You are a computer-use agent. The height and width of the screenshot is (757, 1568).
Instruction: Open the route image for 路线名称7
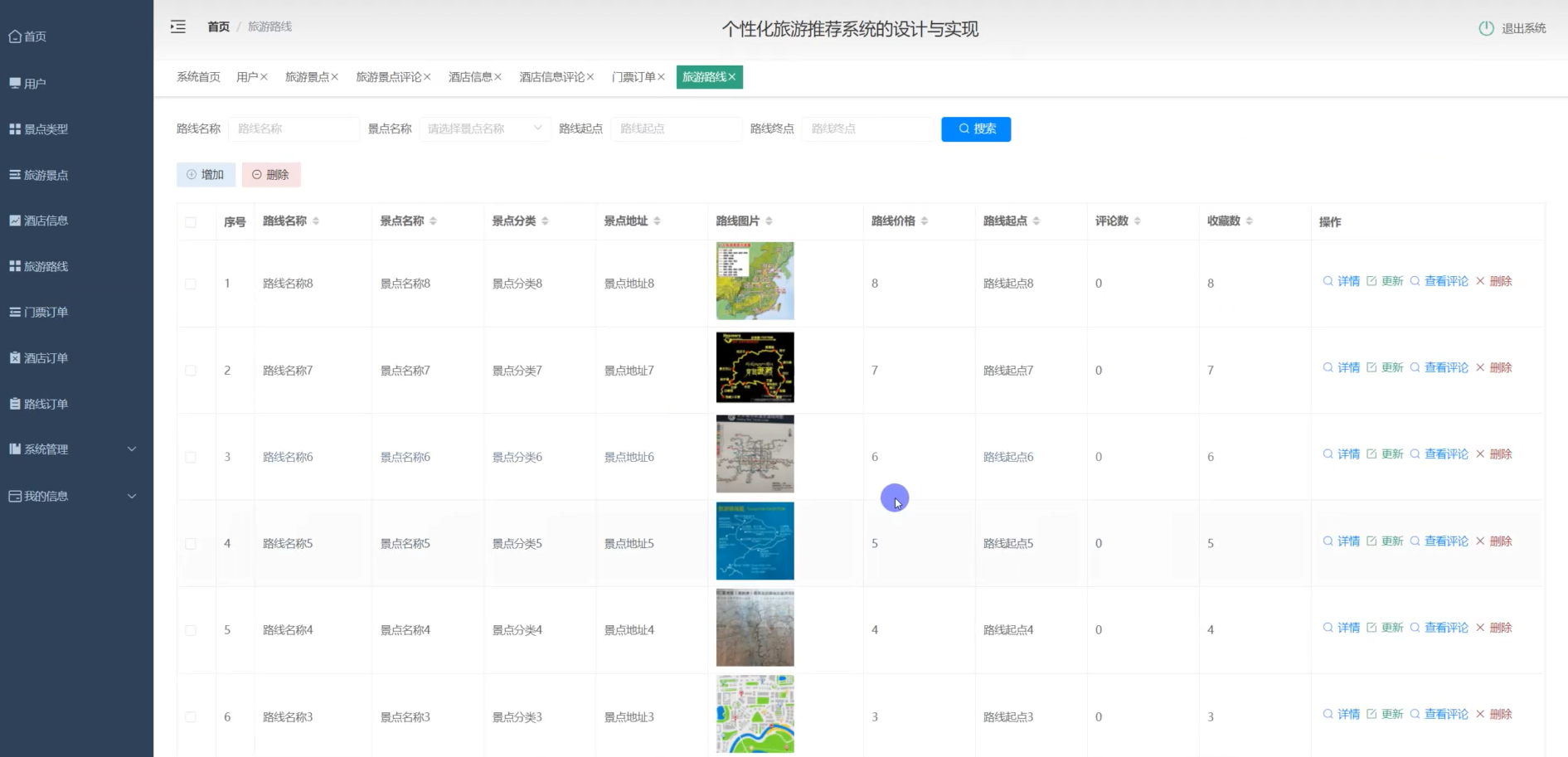(x=755, y=367)
